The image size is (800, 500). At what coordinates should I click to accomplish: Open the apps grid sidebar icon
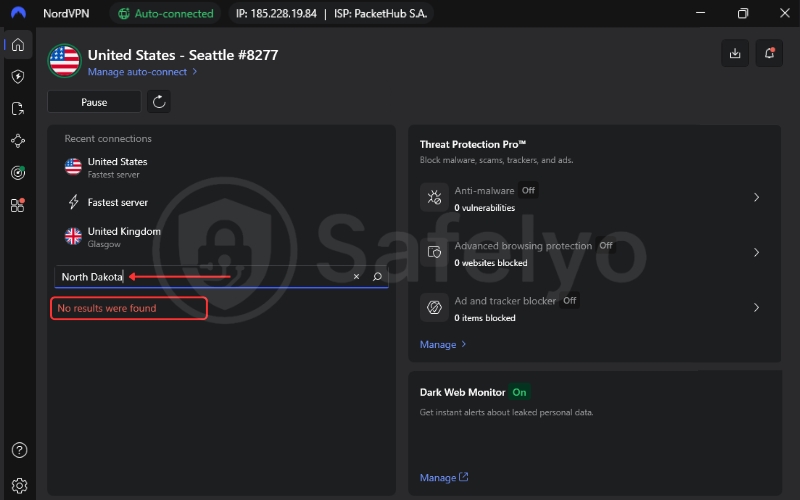[18, 205]
